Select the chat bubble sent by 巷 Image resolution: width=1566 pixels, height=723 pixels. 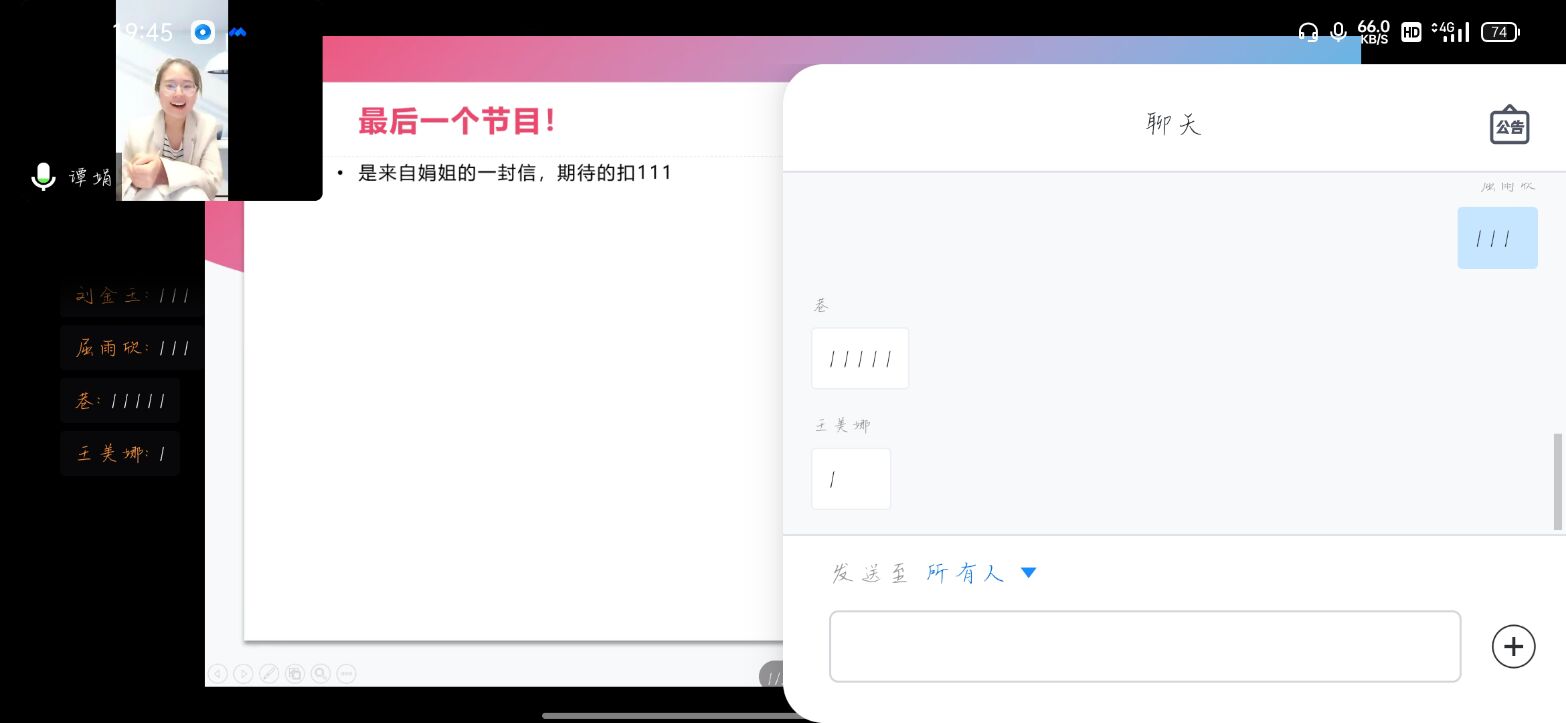860,358
